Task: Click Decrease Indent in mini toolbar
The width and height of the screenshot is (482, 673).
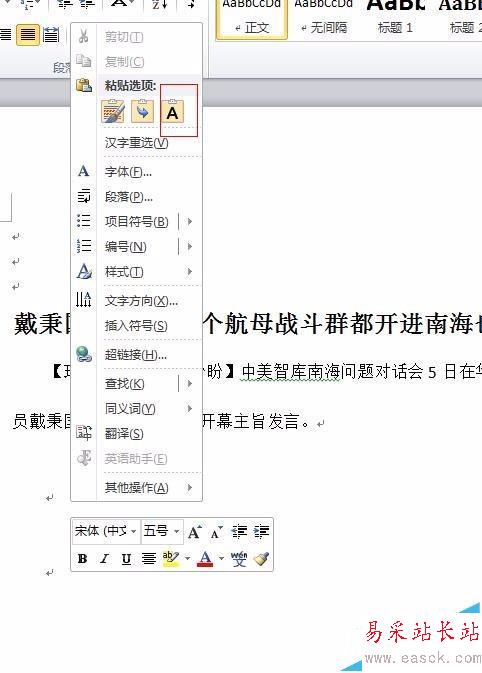Action: pyautogui.click(x=239, y=532)
